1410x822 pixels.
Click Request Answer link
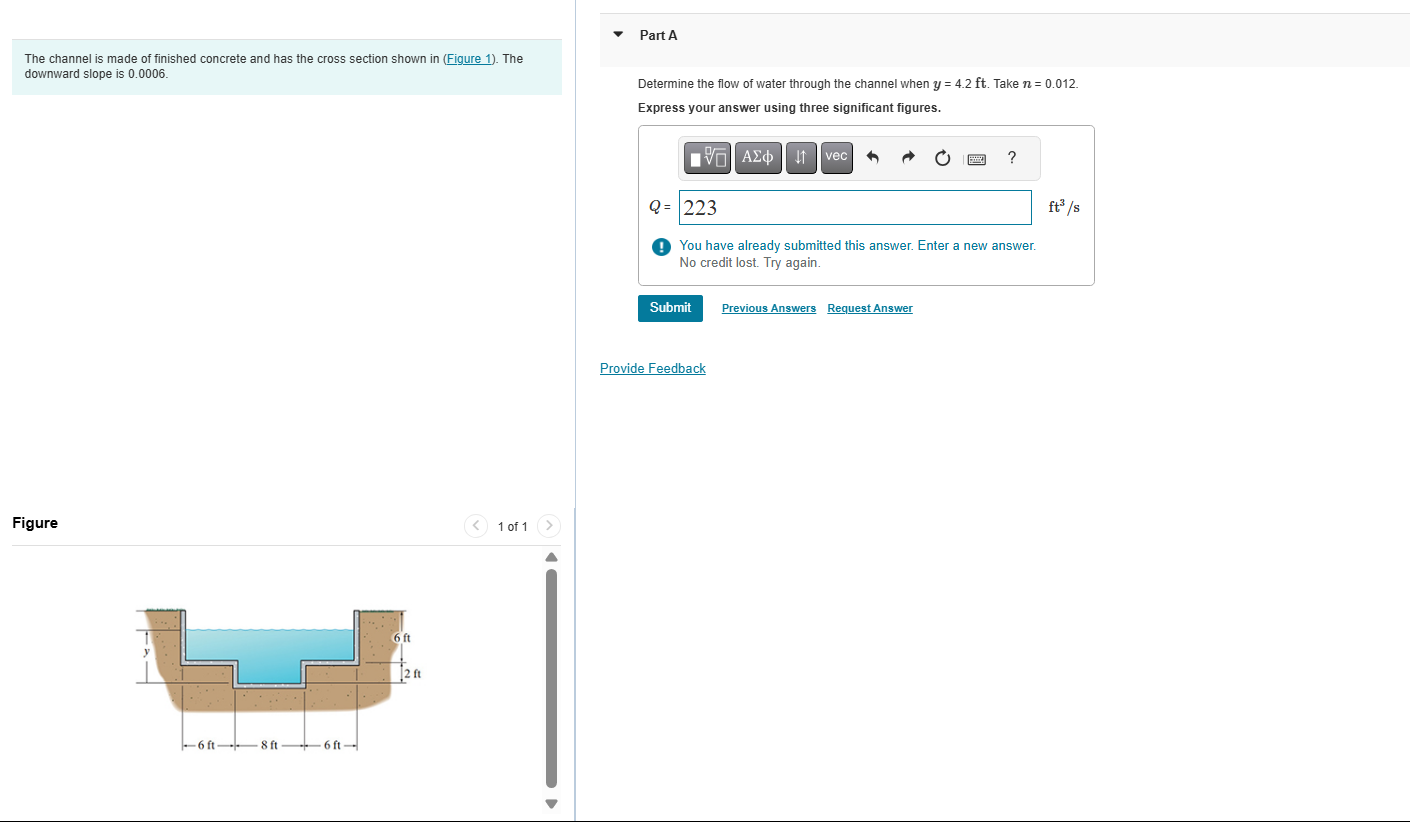pyautogui.click(x=870, y=308)
